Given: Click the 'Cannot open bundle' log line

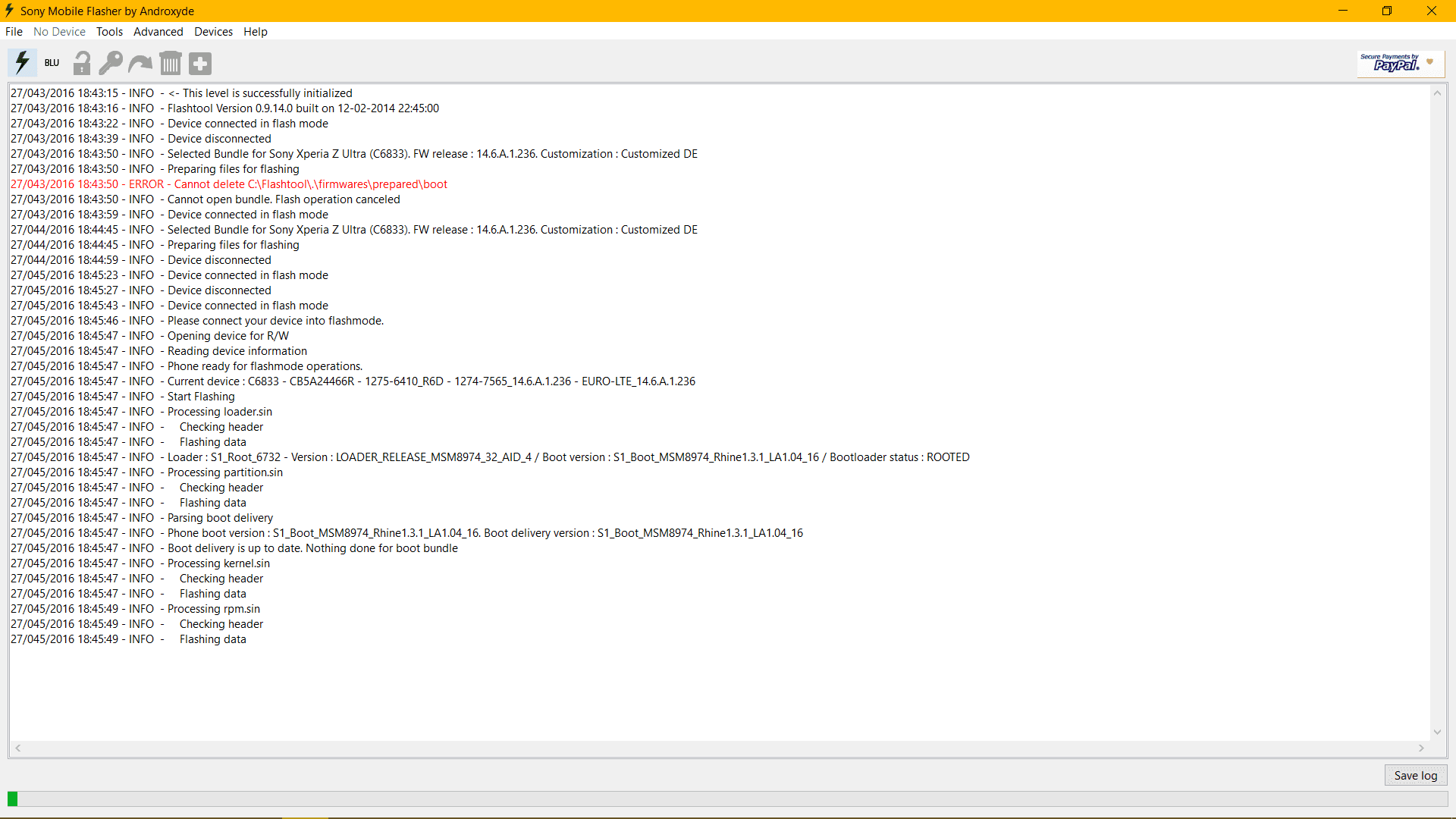Looking at the screenshot, I should [x=206, y=199].
